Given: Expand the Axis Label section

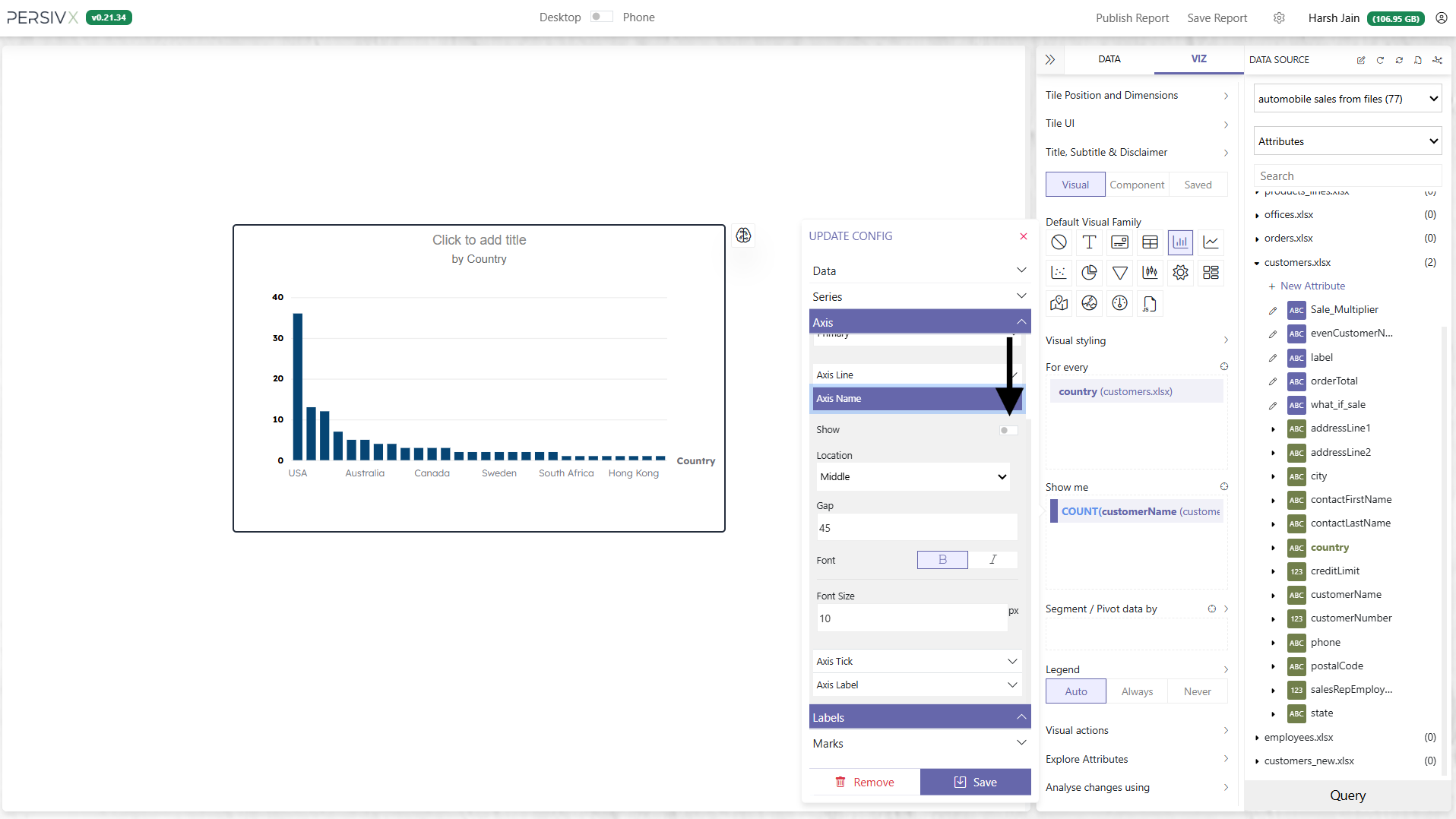Looking at the screenshot, I should (917, 685).
